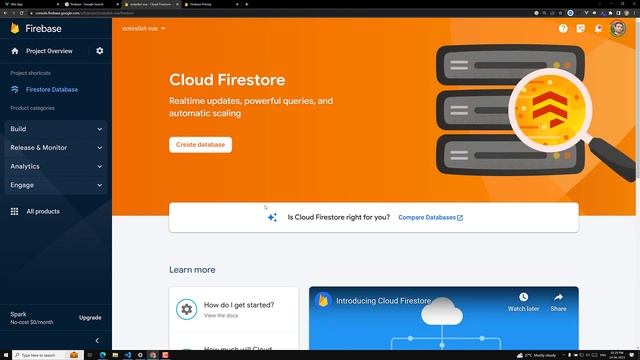Click the sparkle icon beside Cloud Firestore question

pyautogui.click(x=272, y=218)
